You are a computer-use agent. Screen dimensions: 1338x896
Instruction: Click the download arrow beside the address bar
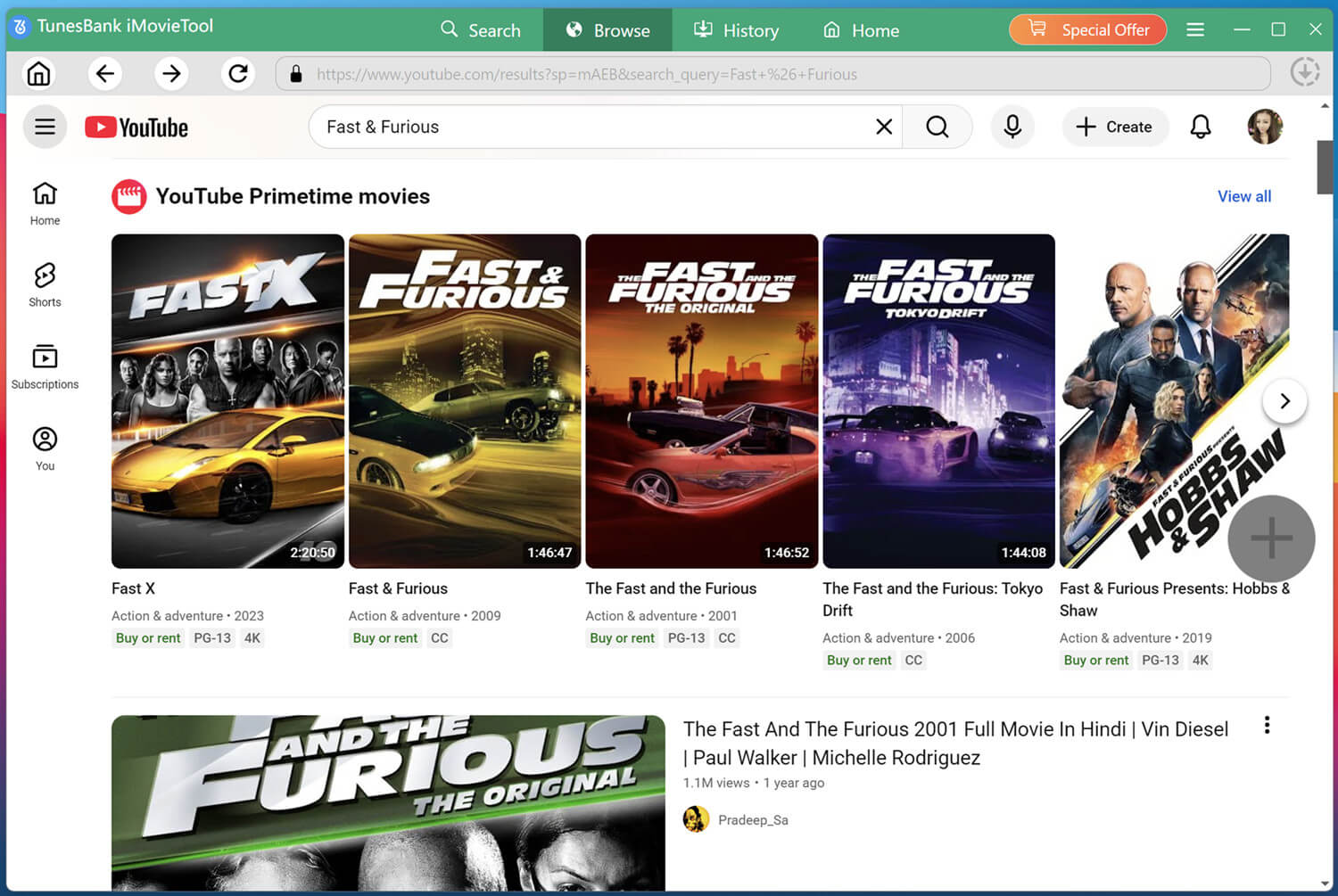(1305, 72)
